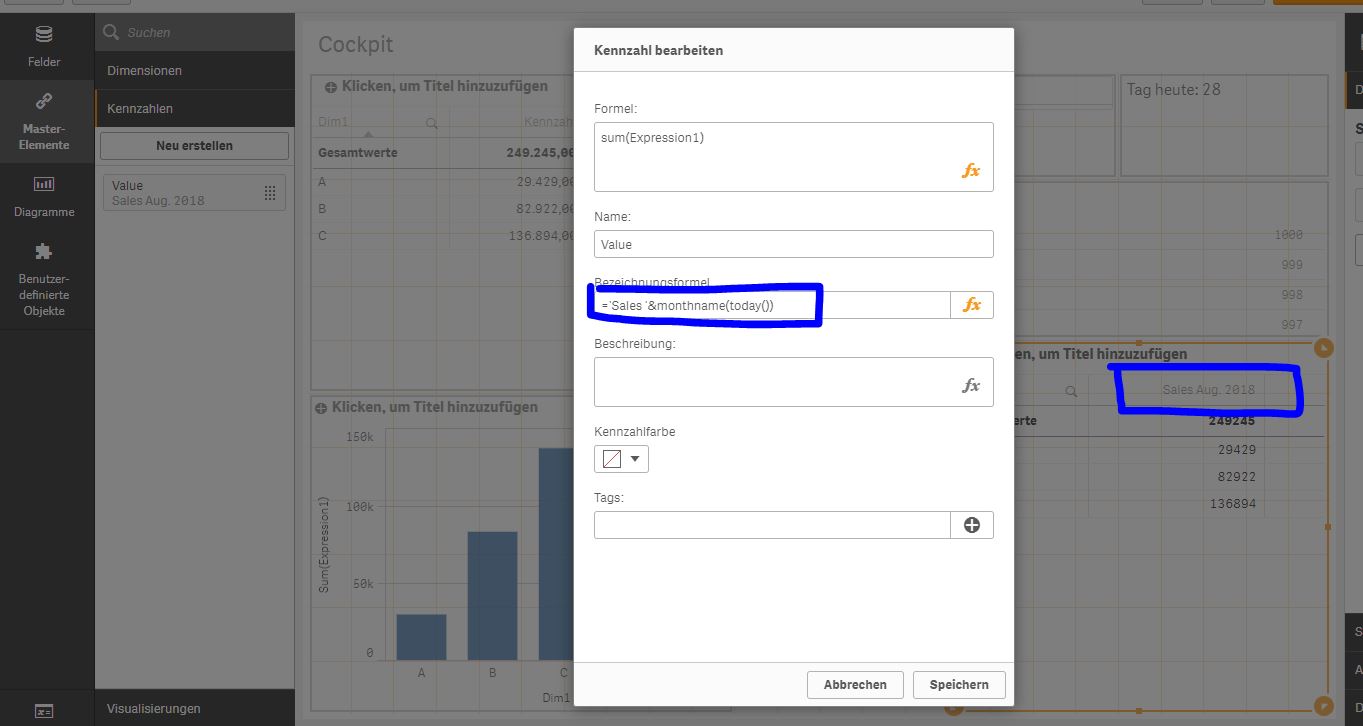This screenshot has height=726, width=1363.
Task: Click total 249245 in the right table
Action: click(1232, 421)
